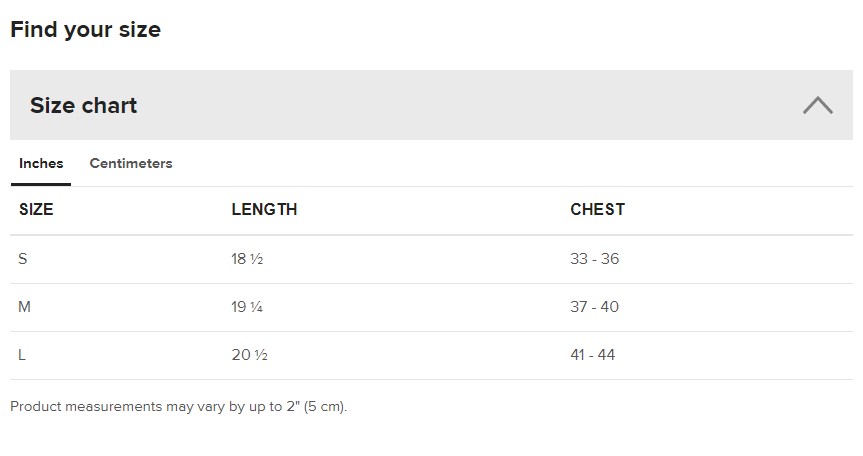863x456 pixels.
Task: Click the underline beneath the Inches tab
Action: pos(41,184)
